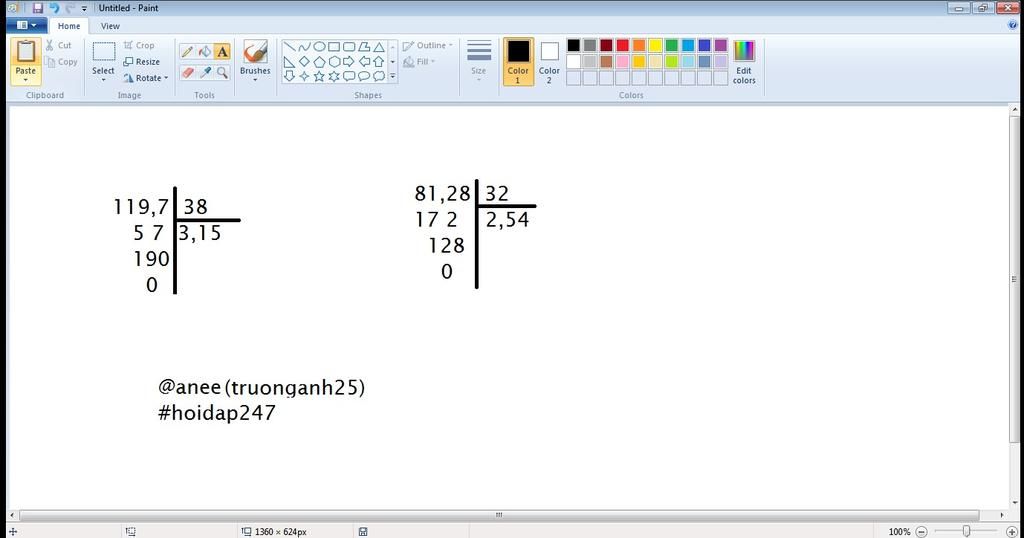Choose the straight Line shape
This screenshot has width=1024, height=538.
(289, 47)
